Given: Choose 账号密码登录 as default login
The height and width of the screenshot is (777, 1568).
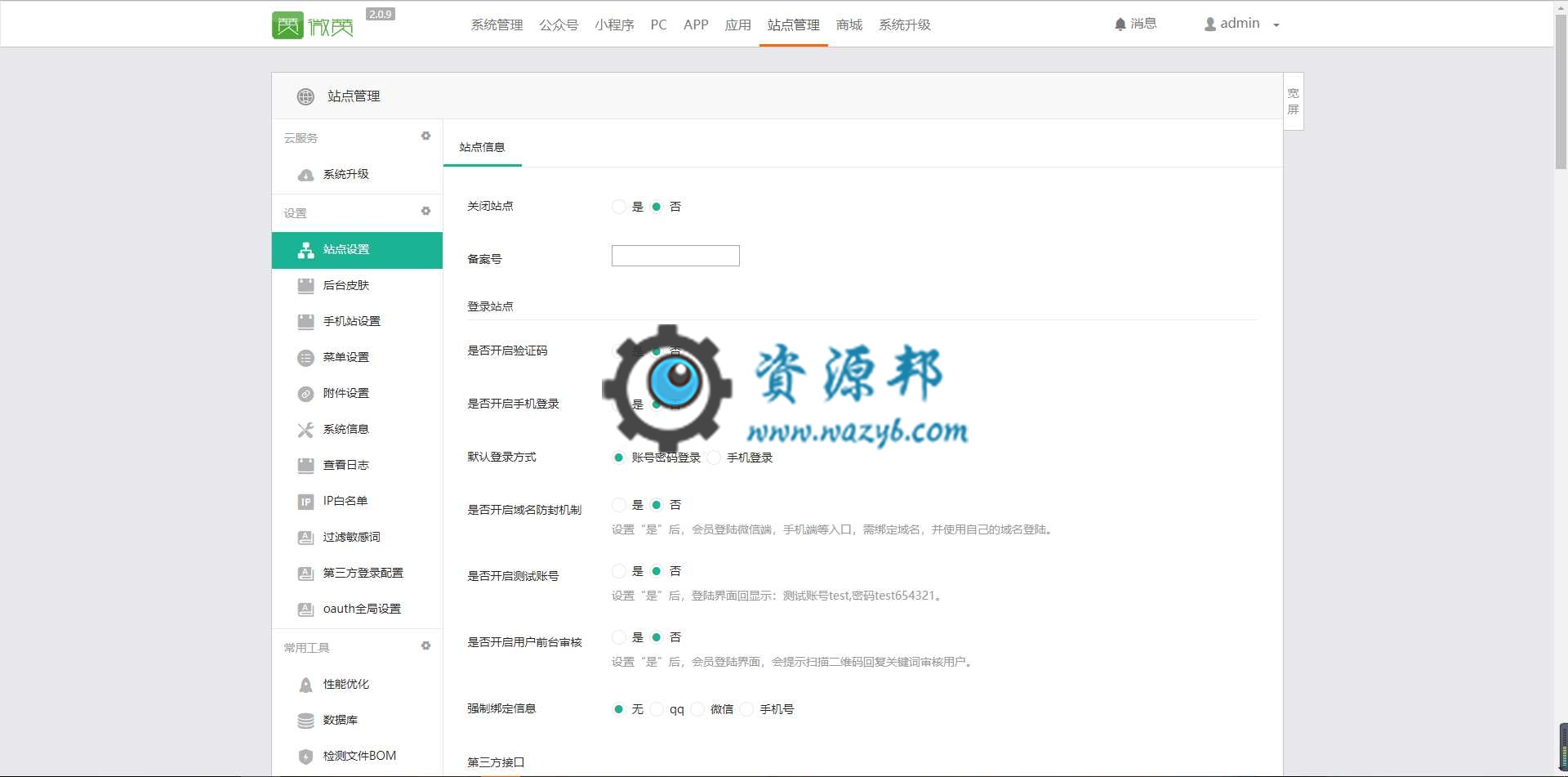Looking at the screenshot, I should click(619, 458).
